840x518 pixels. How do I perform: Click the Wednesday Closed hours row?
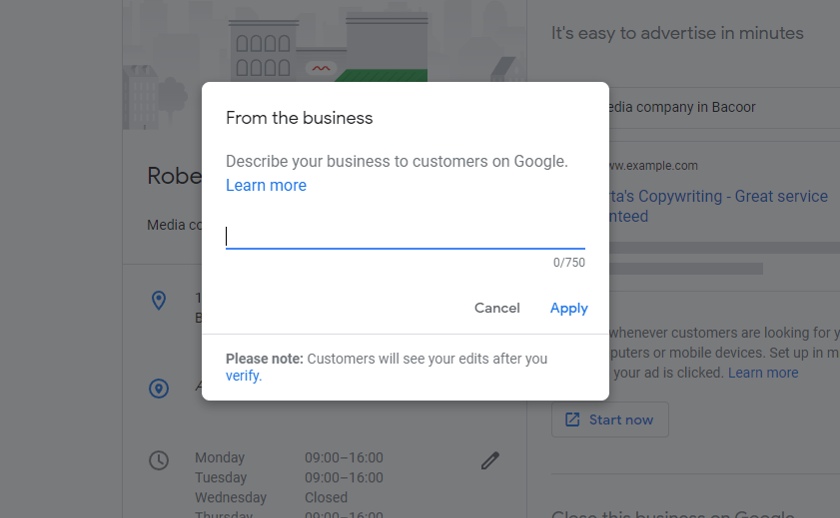pos(271,497)
